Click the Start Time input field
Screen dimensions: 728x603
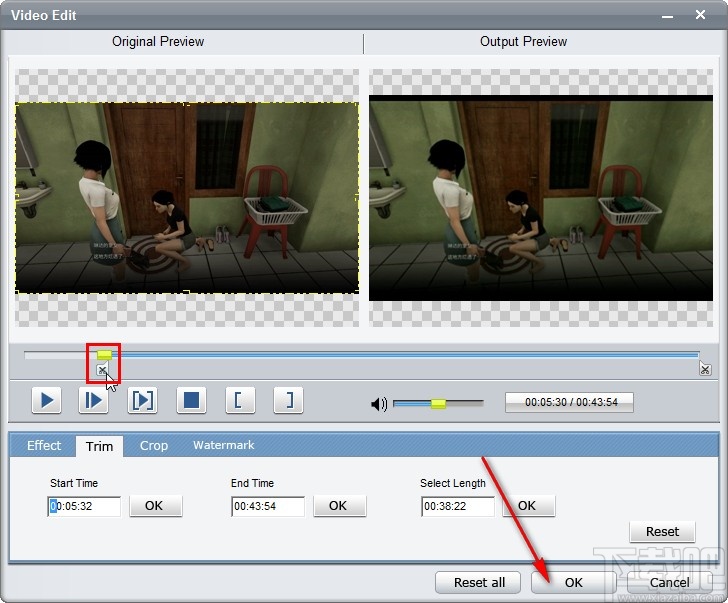tap(84, 506)
